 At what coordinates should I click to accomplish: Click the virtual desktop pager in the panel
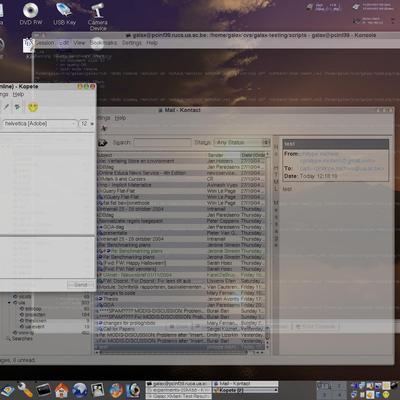[x=331, y=390]
